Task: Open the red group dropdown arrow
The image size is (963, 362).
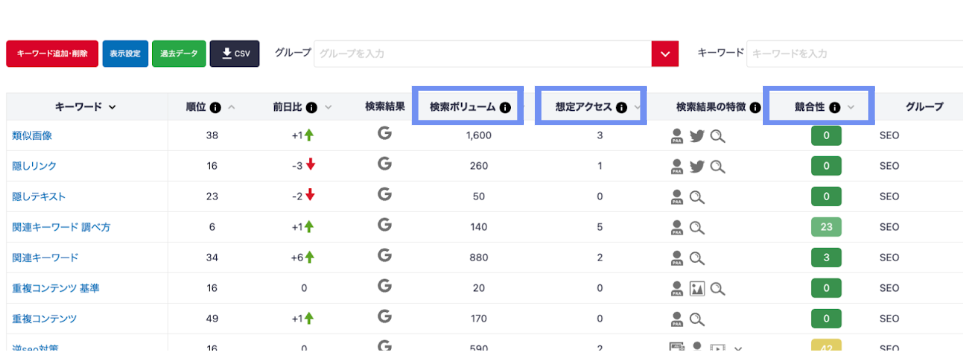Action: pyautogui.click(x=665, y=54)
